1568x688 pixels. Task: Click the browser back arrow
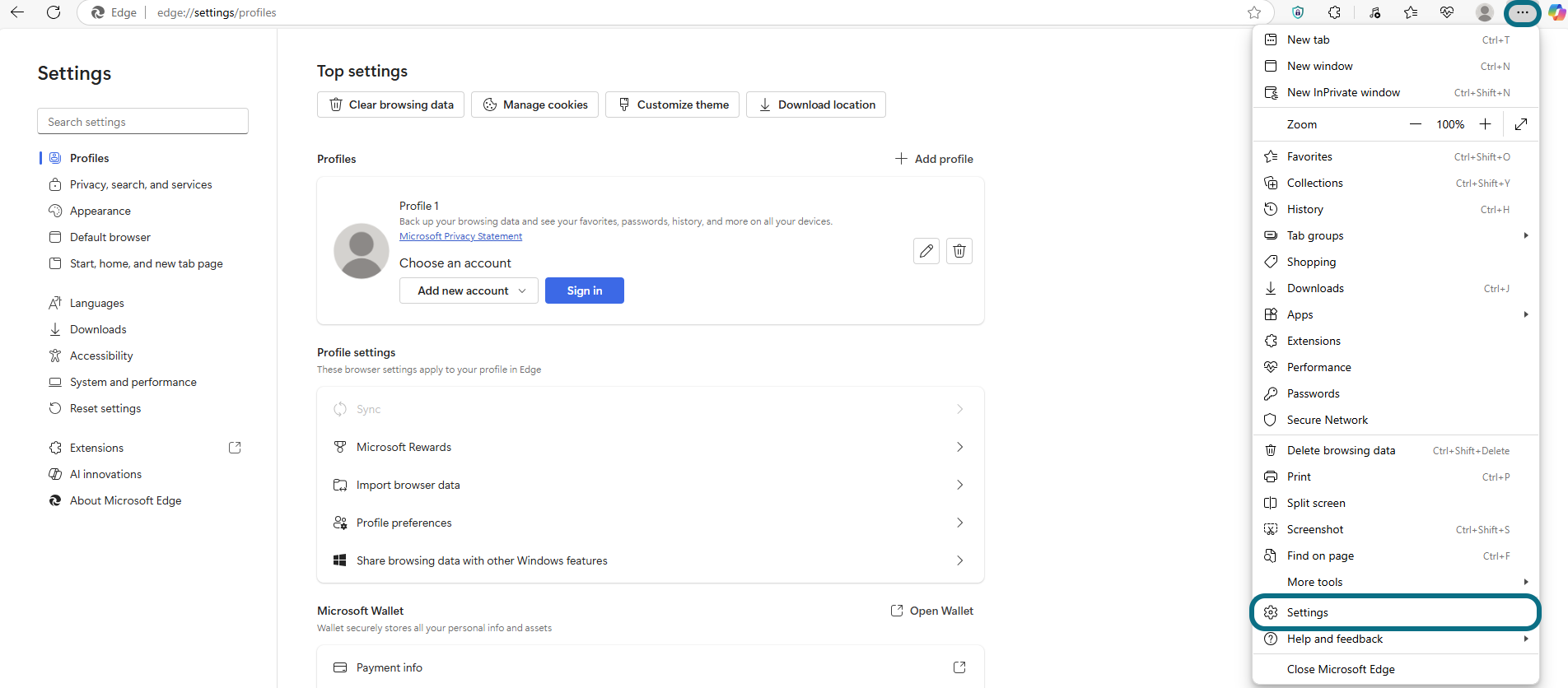click(17, 12)
